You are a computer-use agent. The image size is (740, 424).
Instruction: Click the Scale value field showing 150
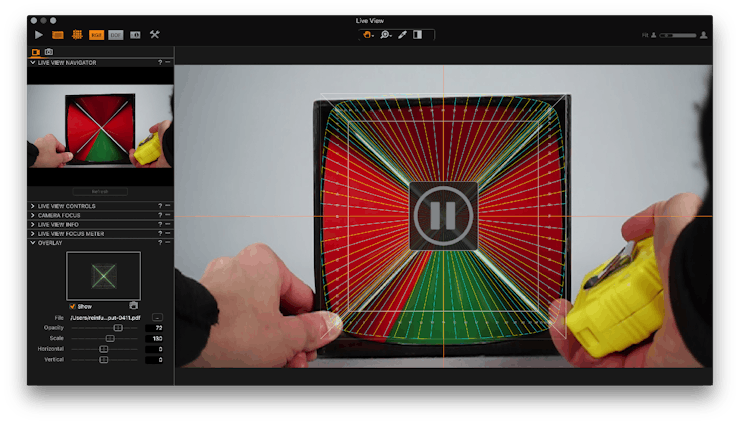(x=154, y=338)
